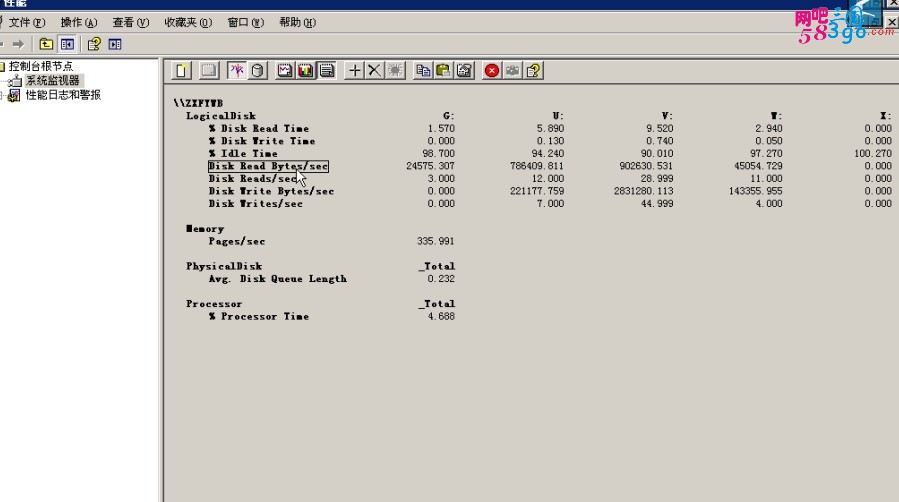The image size is (899, 502).
Task: Click the View Log Data cylinder icon
Action: [x=257, y=70]
